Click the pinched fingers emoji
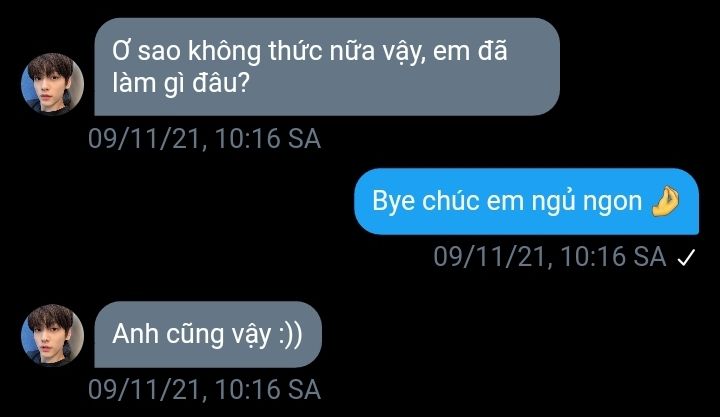Image resolution: width=720 pixels, height=417 pixels. pyautogui.click(x=665, y=201)
